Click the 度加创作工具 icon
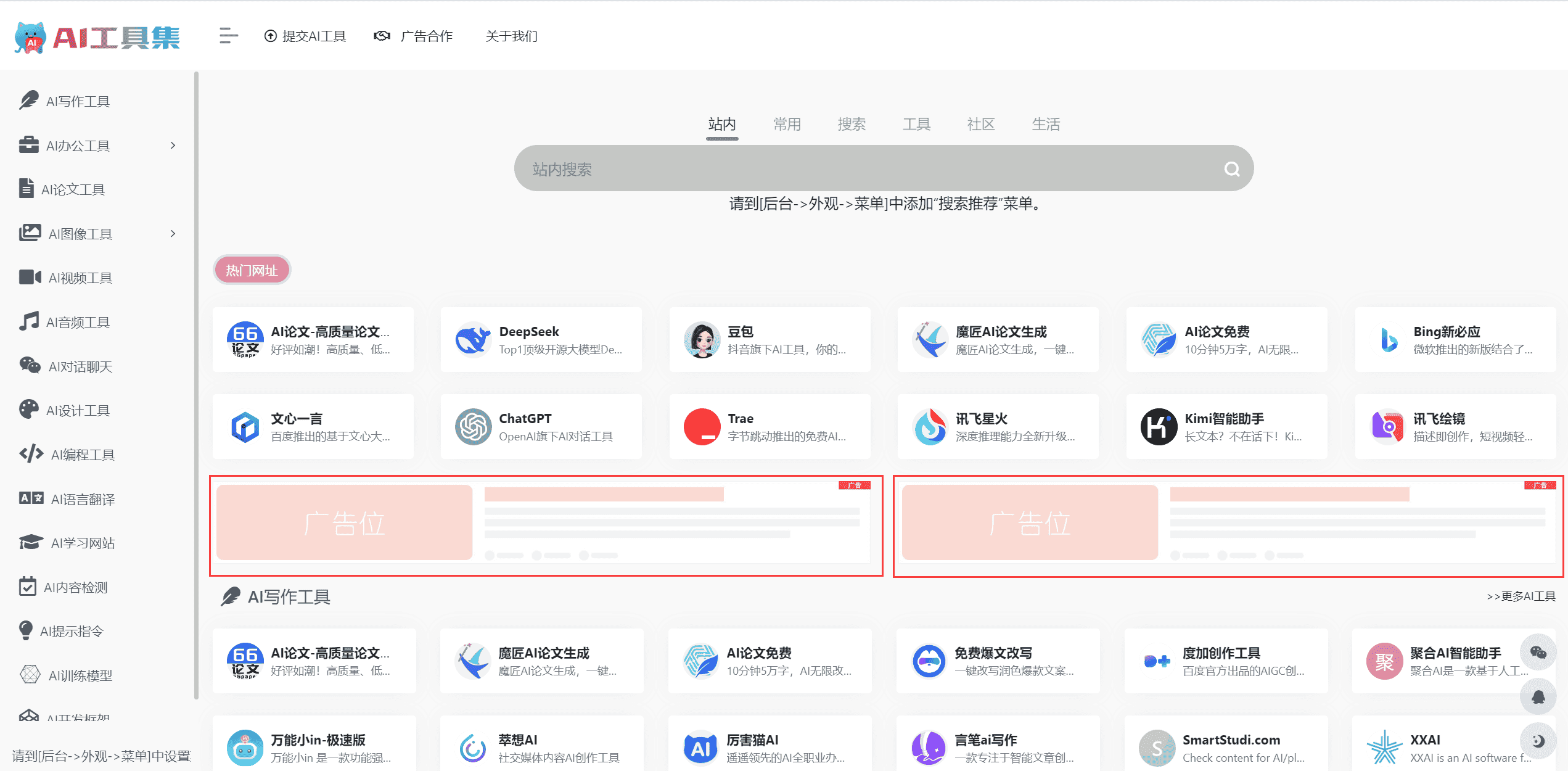 pos(1157,661)
